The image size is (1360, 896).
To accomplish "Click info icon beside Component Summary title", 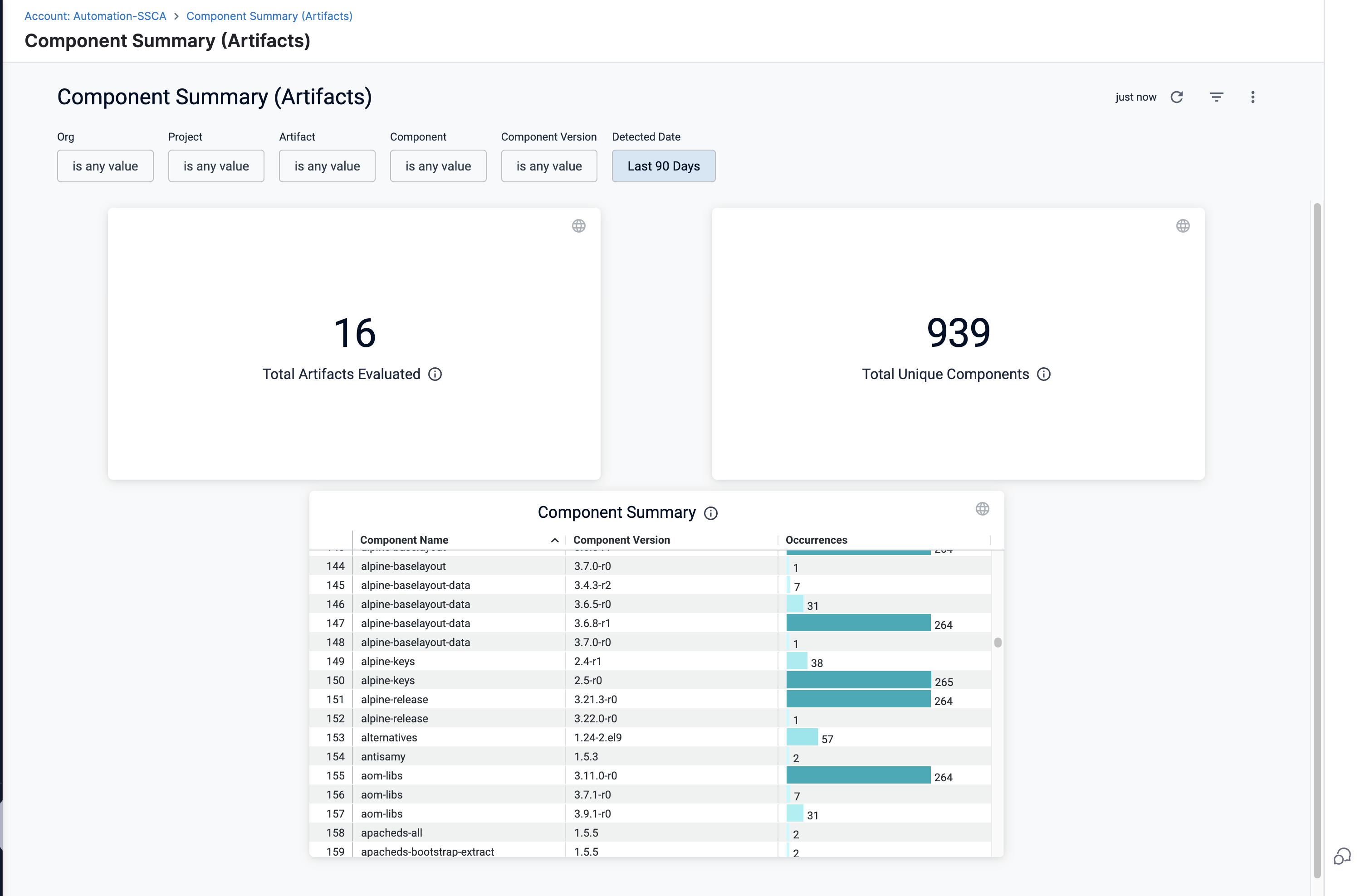I will pyautogui.click(x=710, y=513).
